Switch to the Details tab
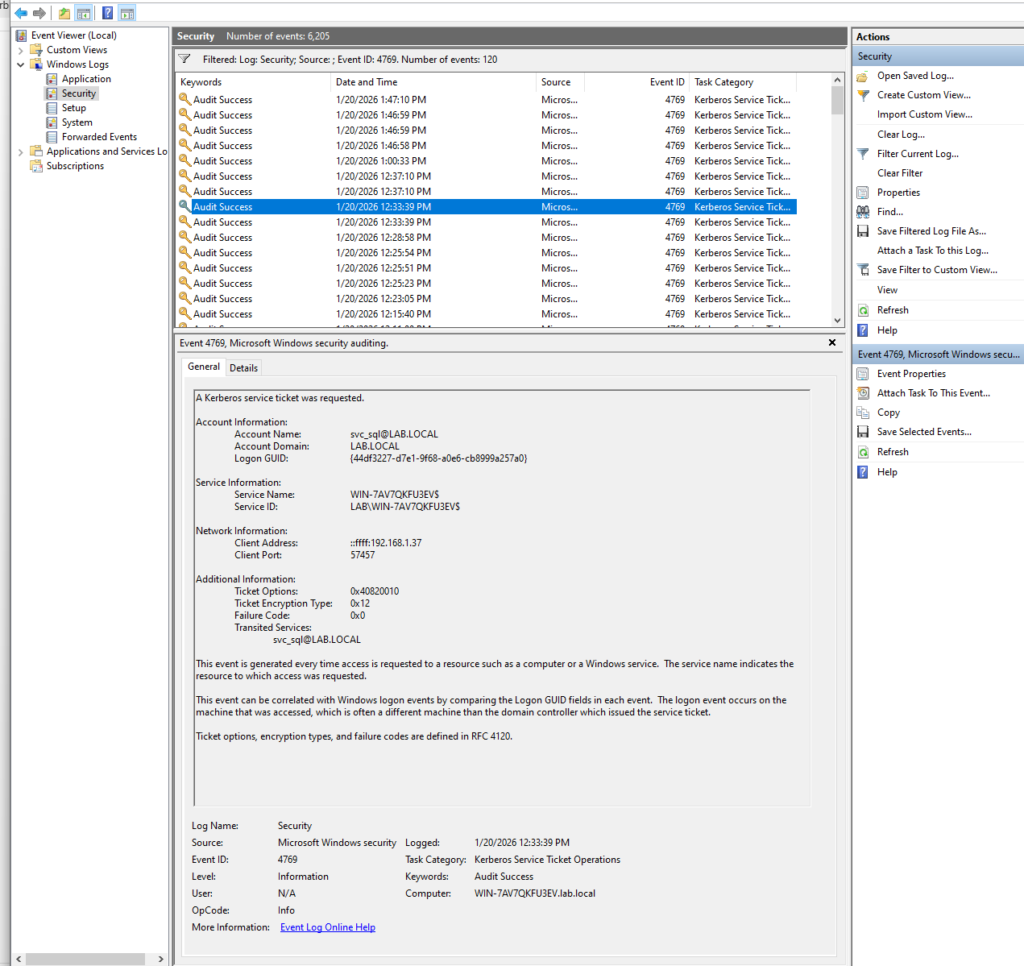Image resolution: width=1024 pixels, height=966 pixels. point(244,368)
